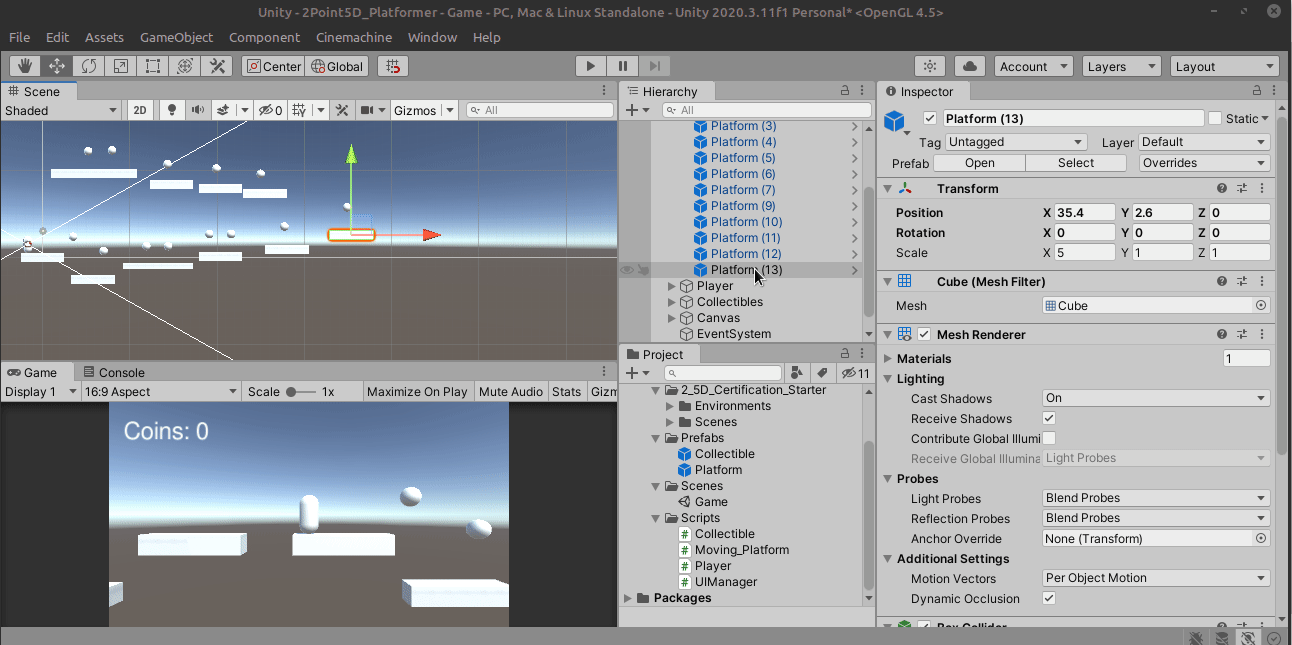This screenshot has width=1292, height=645.
Task: Toggle scene audio speaker icon
Action: 198,110
